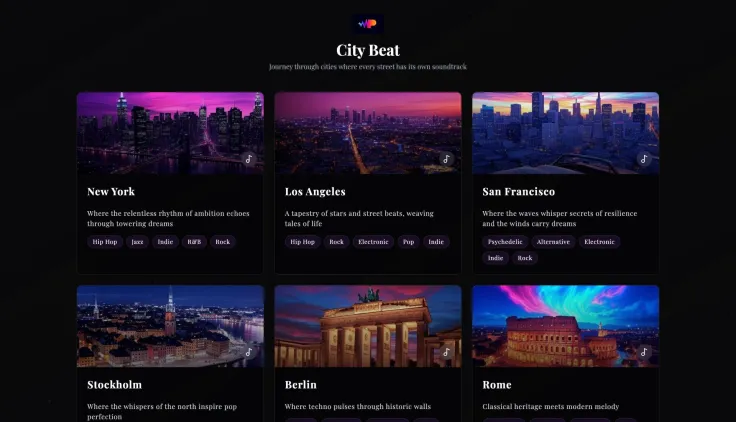The height and width of the screenshot is (422, 736).
Task: Play music note icon on New York image
Action: point(249,159)
